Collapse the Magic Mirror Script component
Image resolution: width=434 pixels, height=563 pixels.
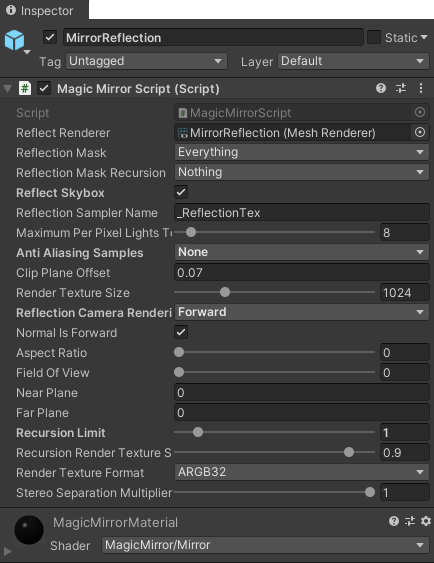(8, 89)
